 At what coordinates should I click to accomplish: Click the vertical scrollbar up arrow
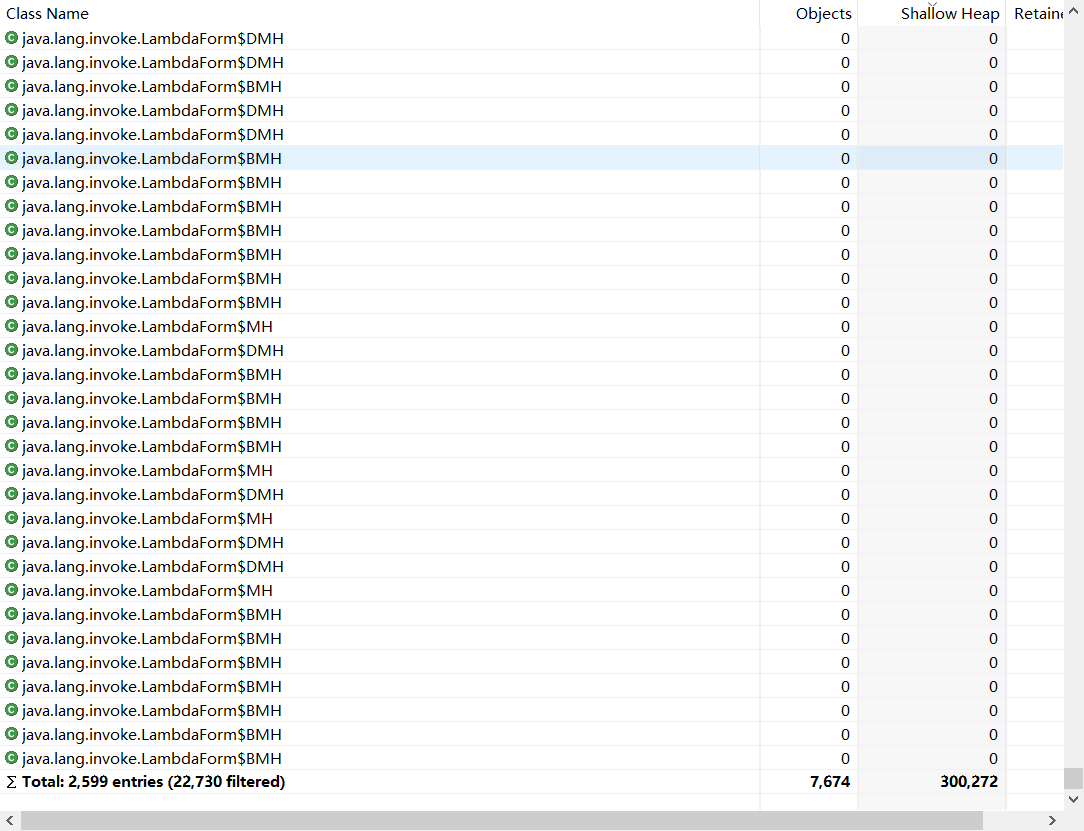tap(1073, 12)
